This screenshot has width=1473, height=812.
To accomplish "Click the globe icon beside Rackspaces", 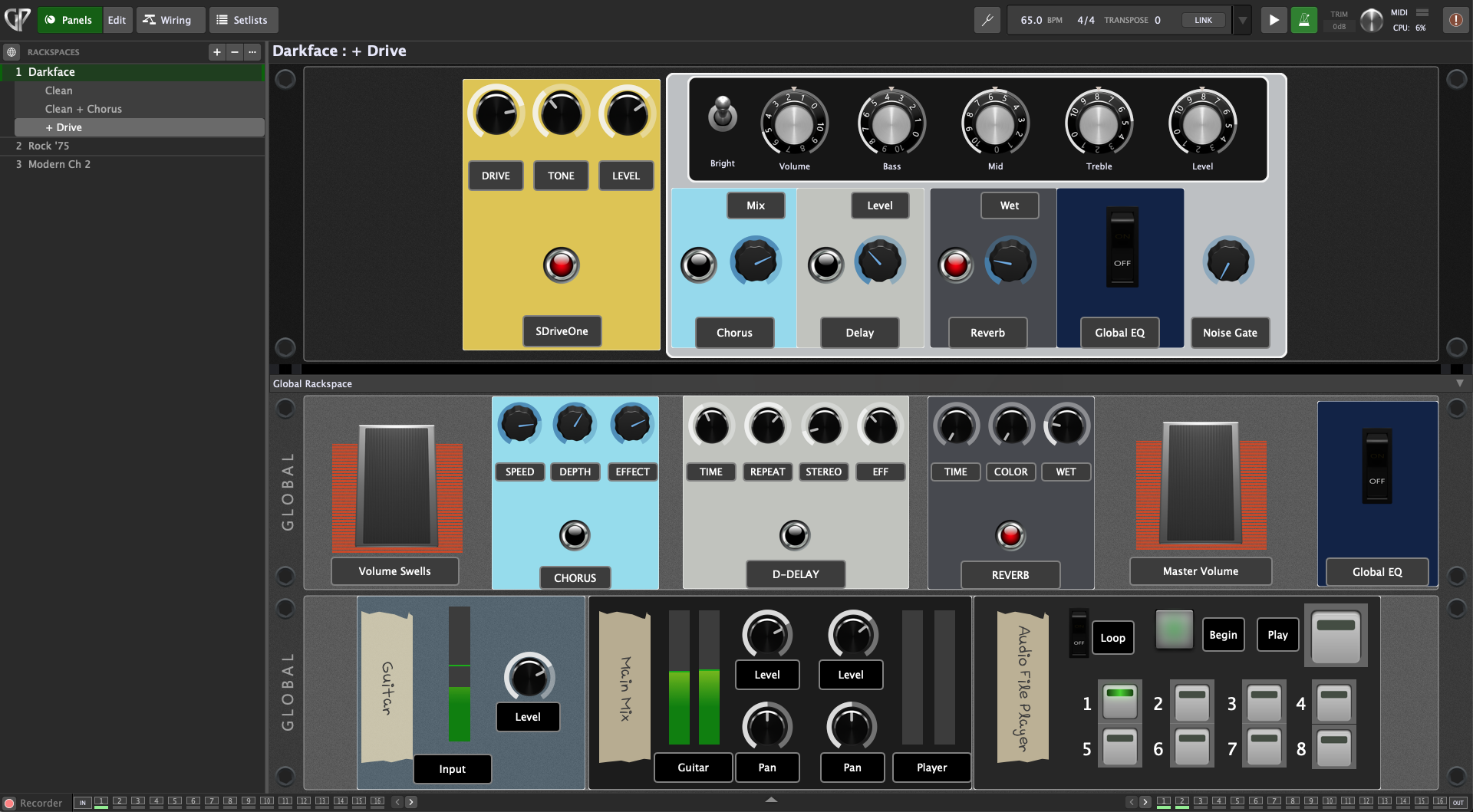I will tap(12, 52).
